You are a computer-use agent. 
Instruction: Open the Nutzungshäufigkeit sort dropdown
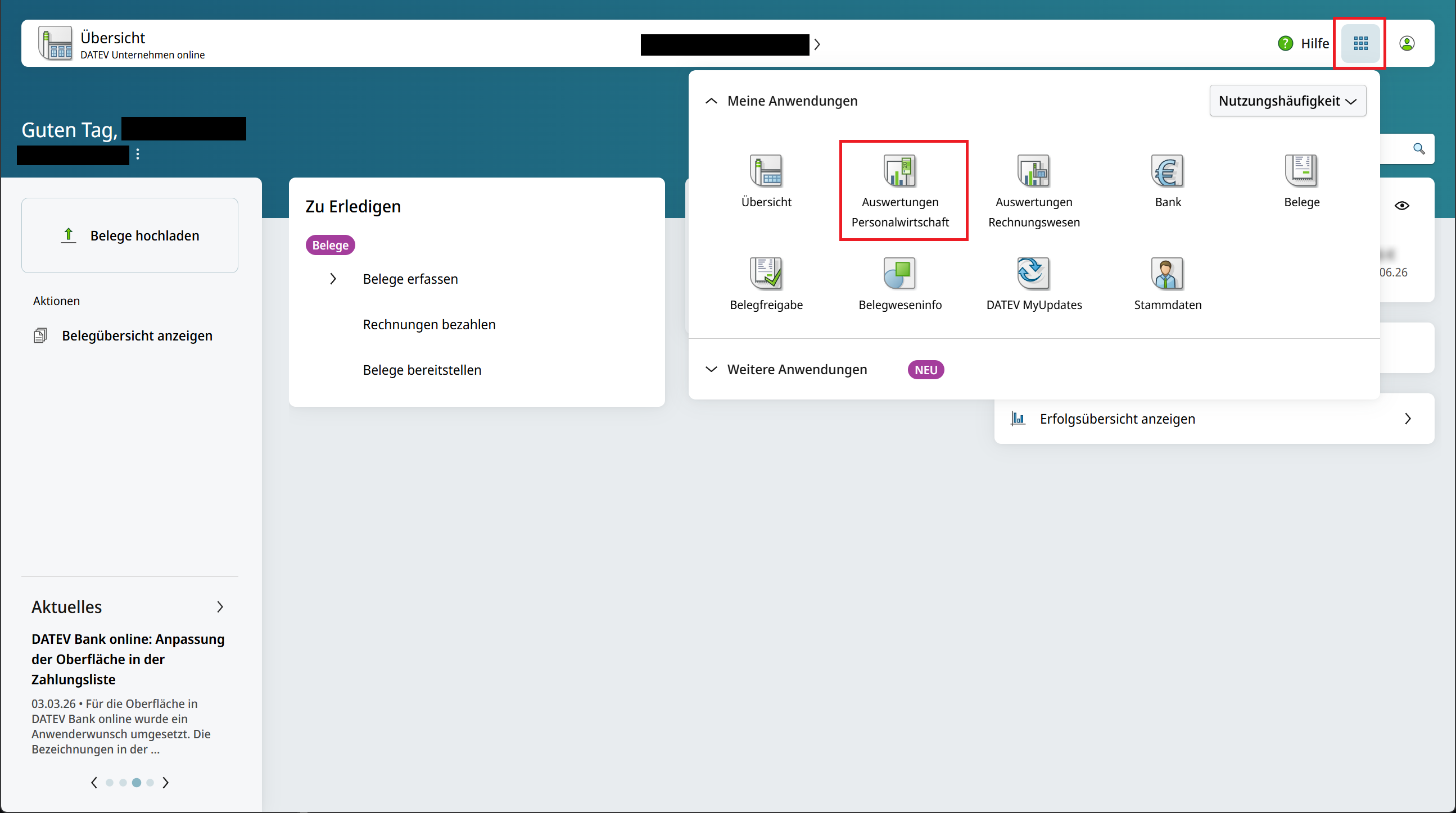[1287, 101]
